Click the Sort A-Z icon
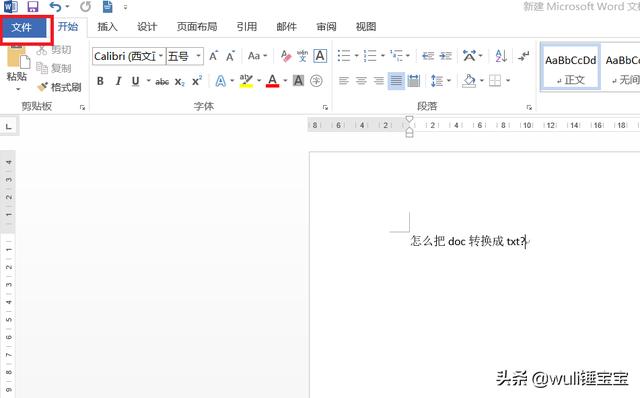Image resolution: width=640 pixels, height=398 pixels. point(501,56)
